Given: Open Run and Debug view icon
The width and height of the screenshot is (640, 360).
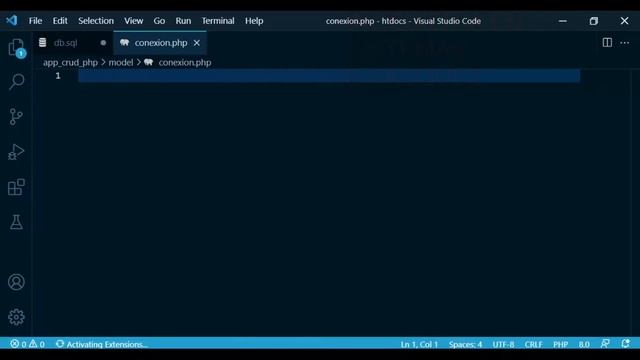Looking at the screenshot, I should [x=16, y=152].
